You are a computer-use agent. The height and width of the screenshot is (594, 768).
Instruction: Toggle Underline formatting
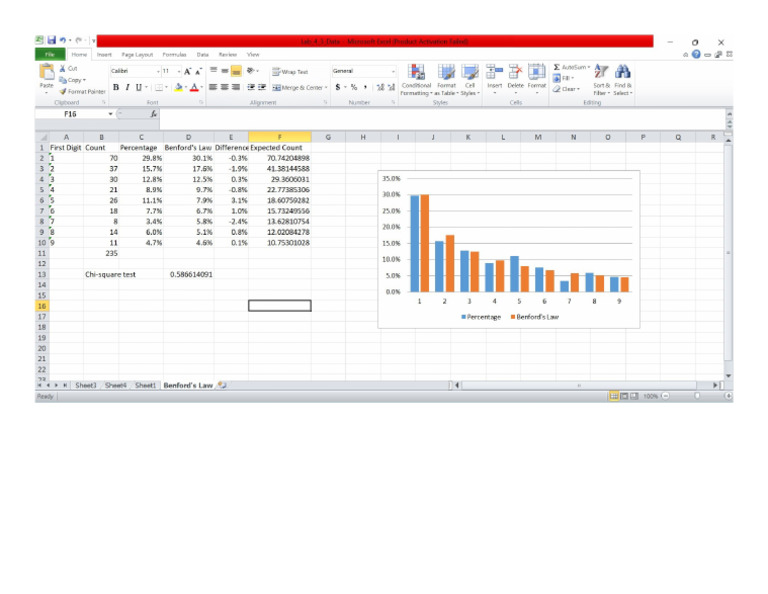(x=139, y=87)
